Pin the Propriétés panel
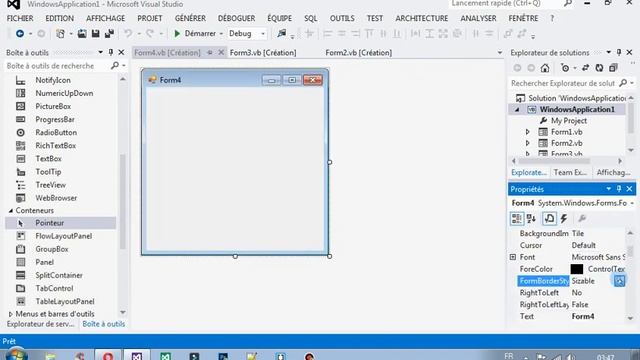 coord(619,189)
